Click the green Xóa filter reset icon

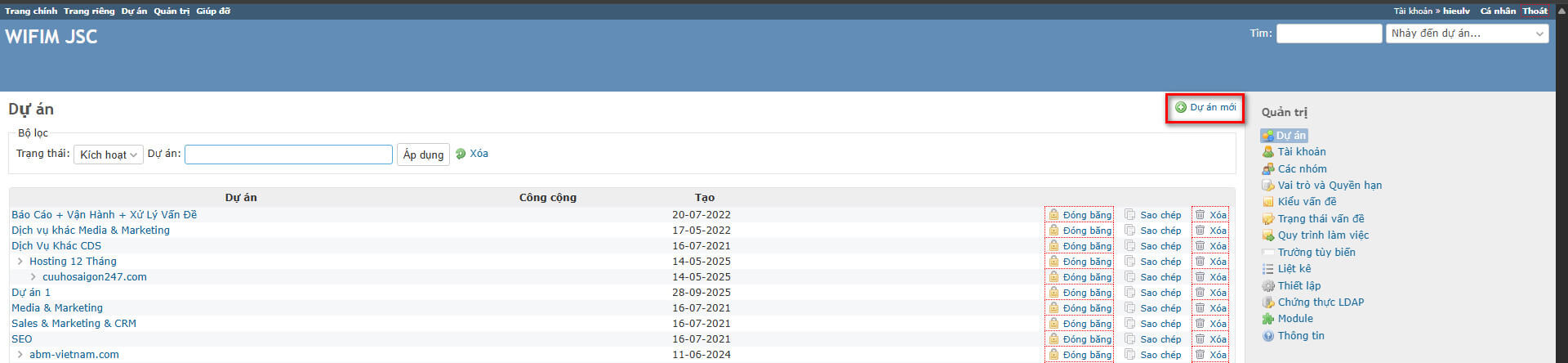pyautogui.click(x=461, y=154)
